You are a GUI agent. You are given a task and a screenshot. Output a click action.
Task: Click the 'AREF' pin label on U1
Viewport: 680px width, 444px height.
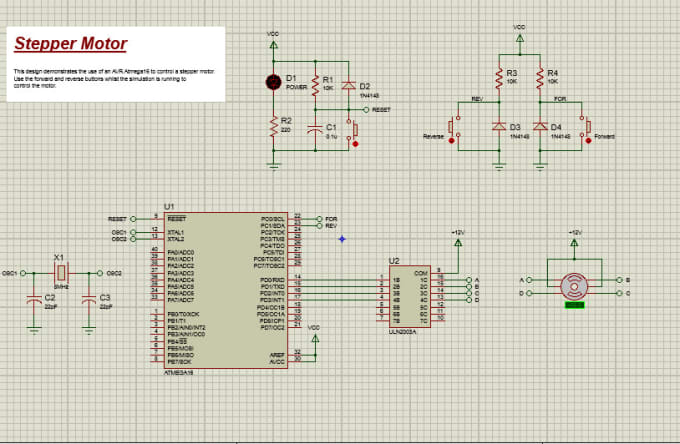(x=277, y=355)
